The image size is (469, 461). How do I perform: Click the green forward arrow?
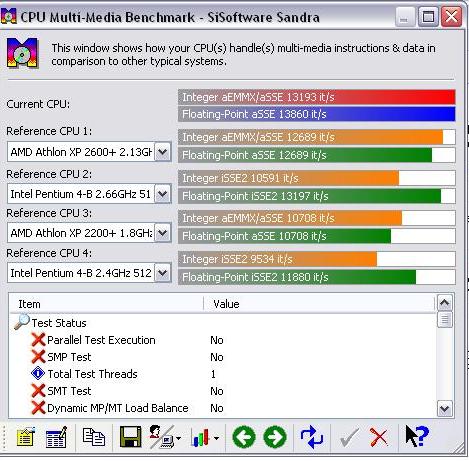click(x=275, y=437)
